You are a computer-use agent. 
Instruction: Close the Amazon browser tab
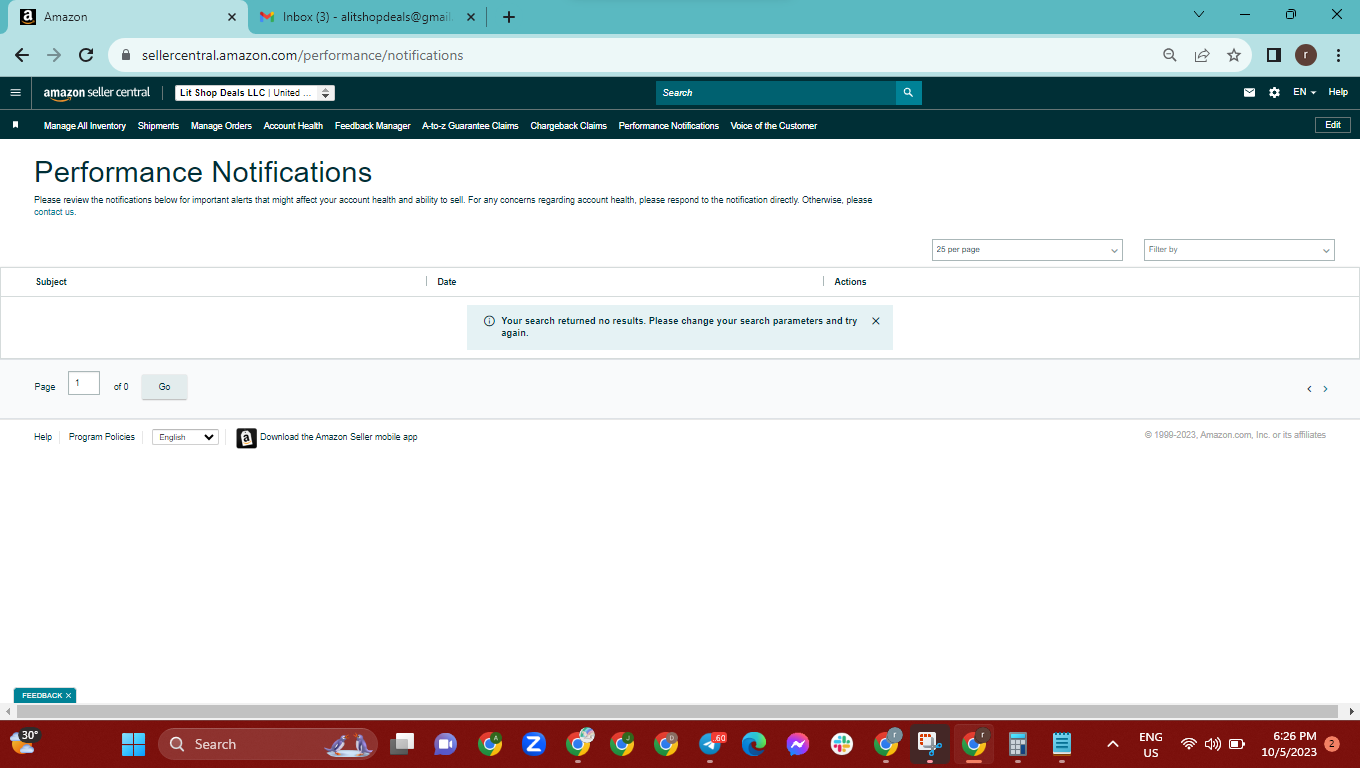tap(232, 17)
